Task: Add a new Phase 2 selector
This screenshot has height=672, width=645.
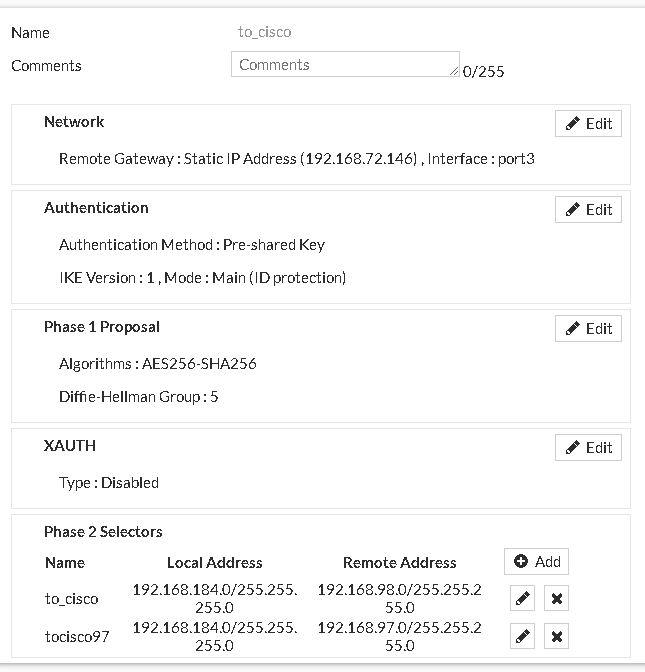Action: (x=536, y=562)
